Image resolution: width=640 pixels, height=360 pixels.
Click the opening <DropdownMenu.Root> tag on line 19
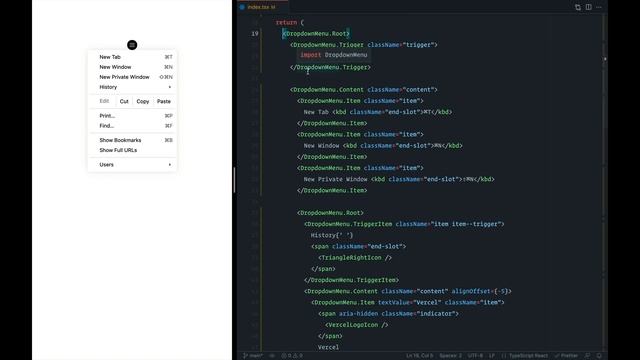316,33
